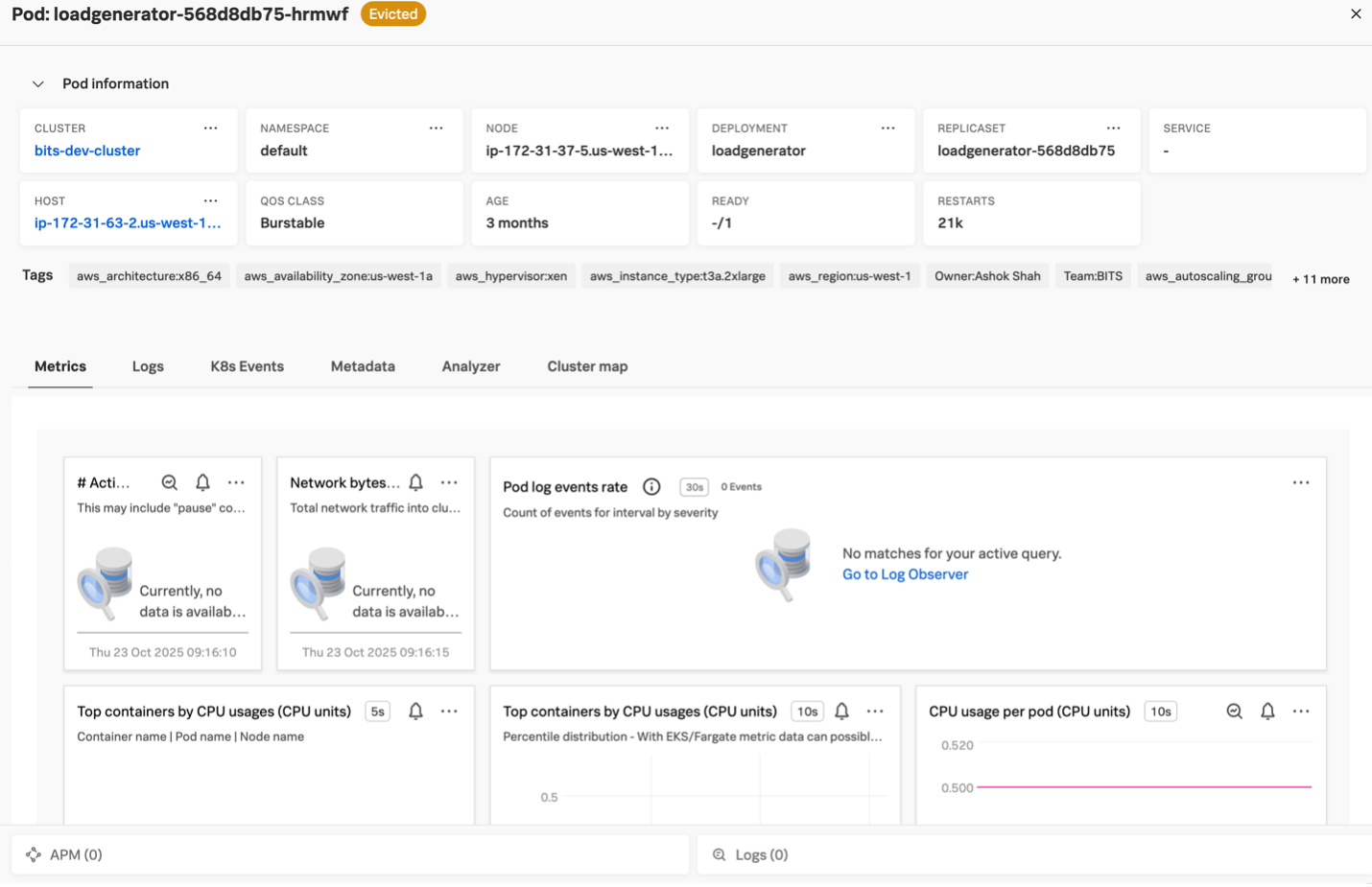Show the Cluster map tab
This screenshot has width=1372, height=887.
[x=587, y=366]
